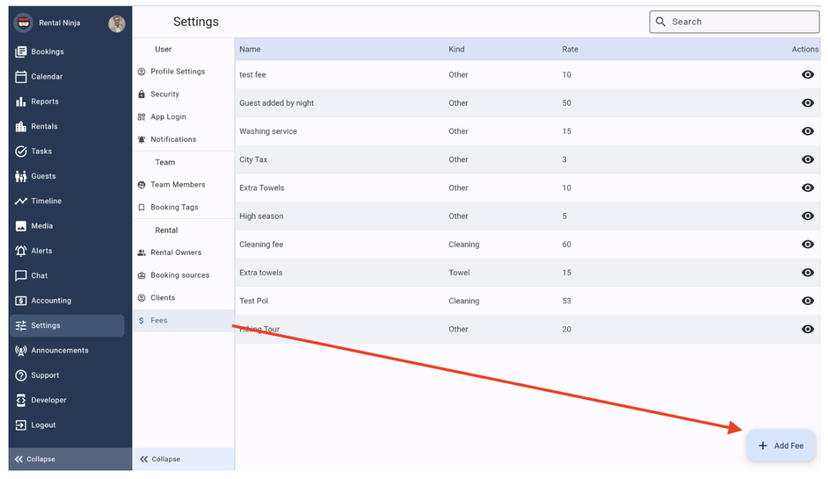Image resolution: width=828 pixels, height=479 pixels.
Task: Toggle eye icon for Washing service
Action: (807, 131)
